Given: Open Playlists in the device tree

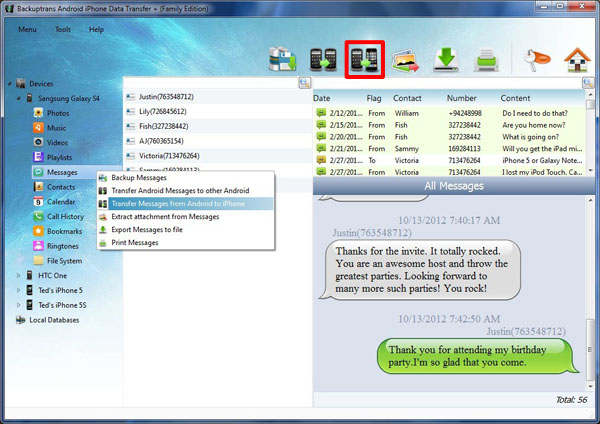Looking at the screenshot, I should (x=59, y=157).
